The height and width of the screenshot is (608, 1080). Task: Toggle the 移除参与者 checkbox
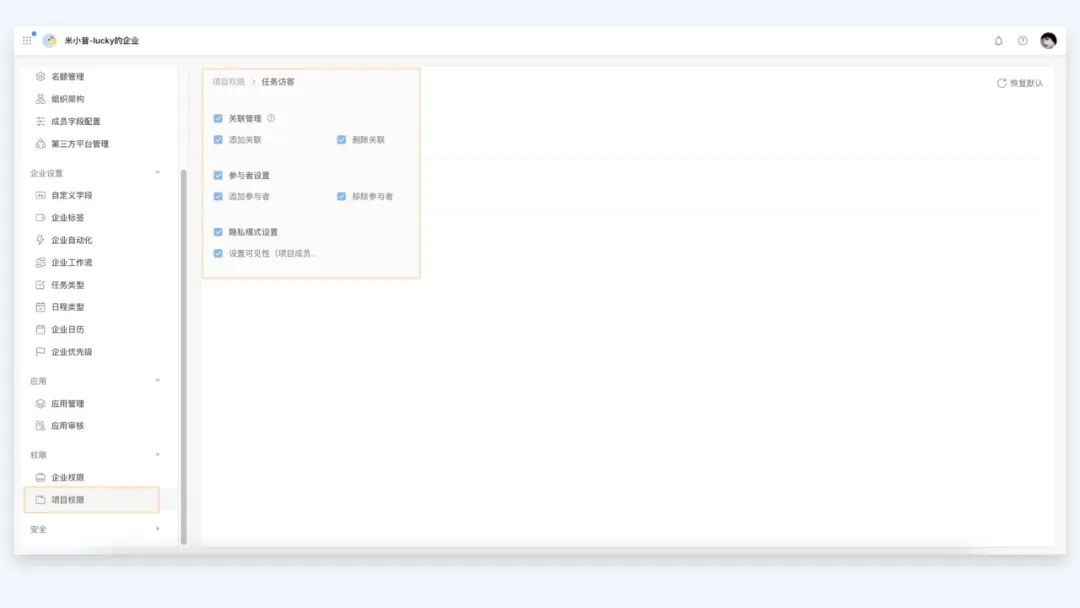point(342,196)
